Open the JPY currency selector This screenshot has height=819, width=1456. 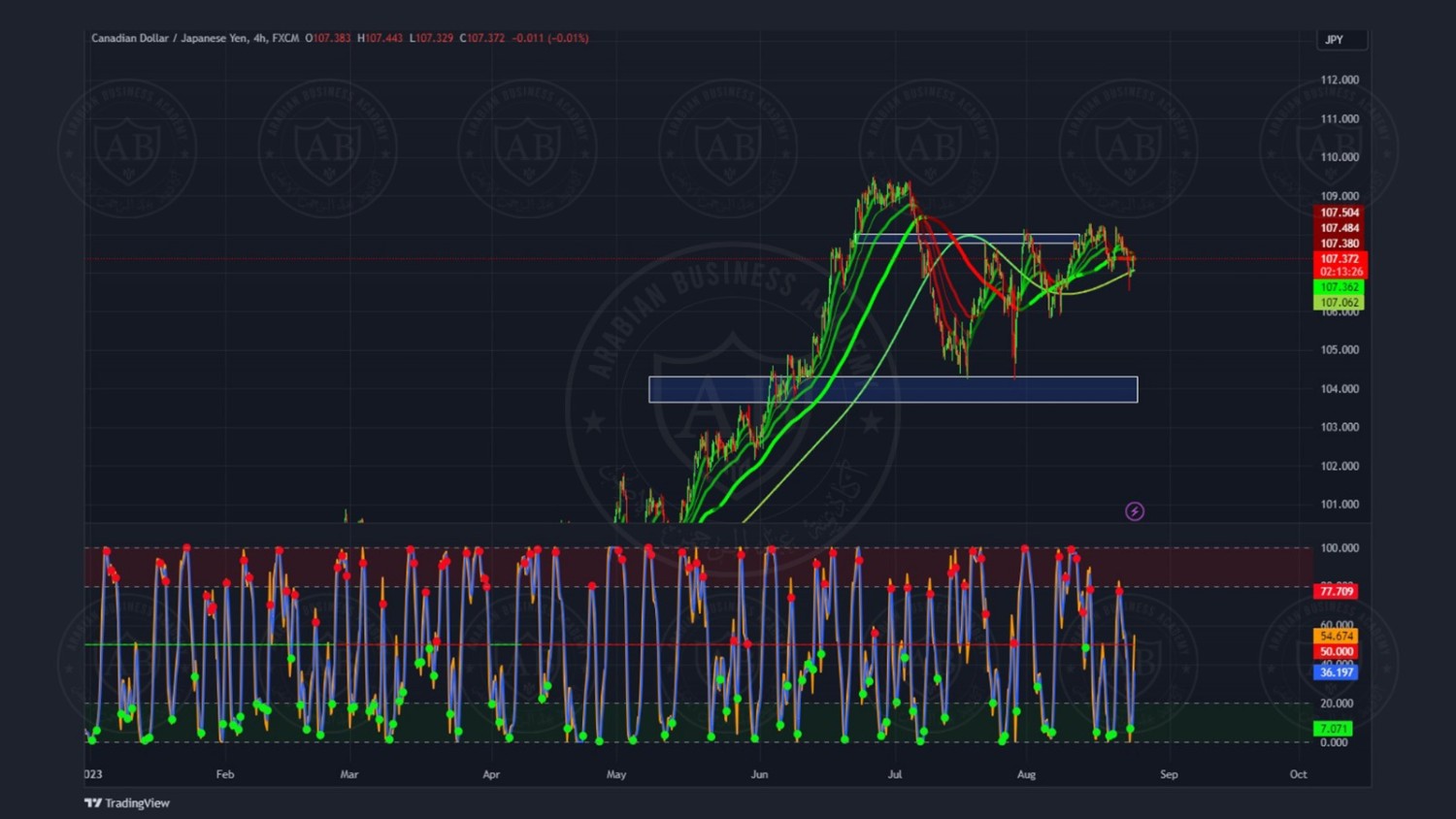1341,40
